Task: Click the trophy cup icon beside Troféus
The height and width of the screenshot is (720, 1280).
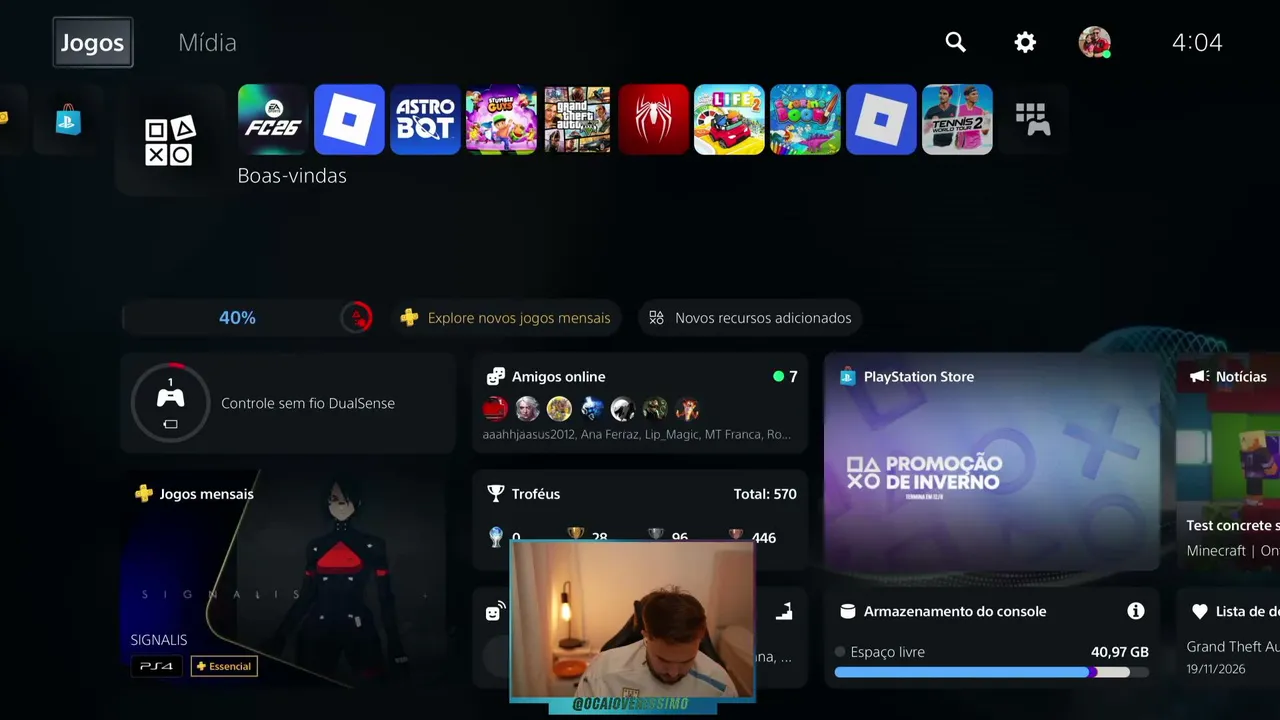Action: click(x=495, y=494)
